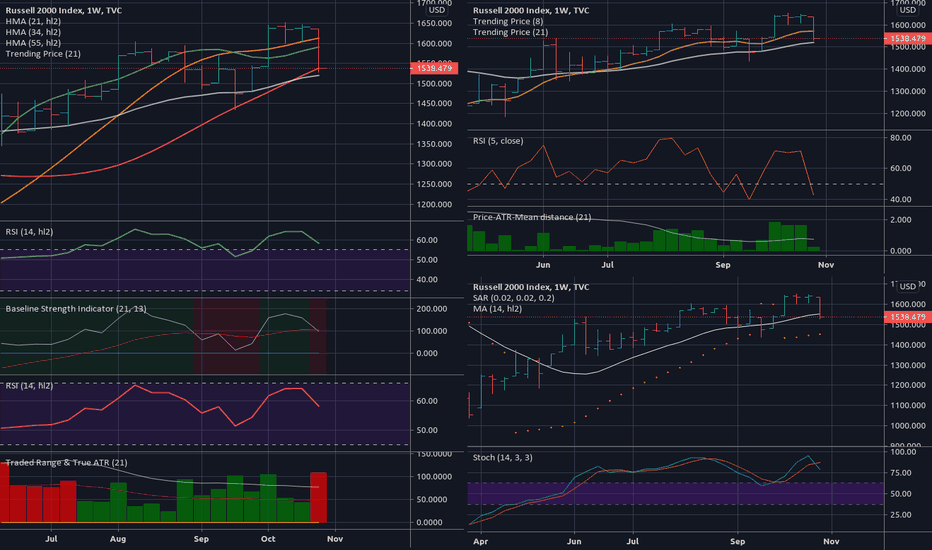Click the 1538.479 price label on the SAR chart

point(908,318)
